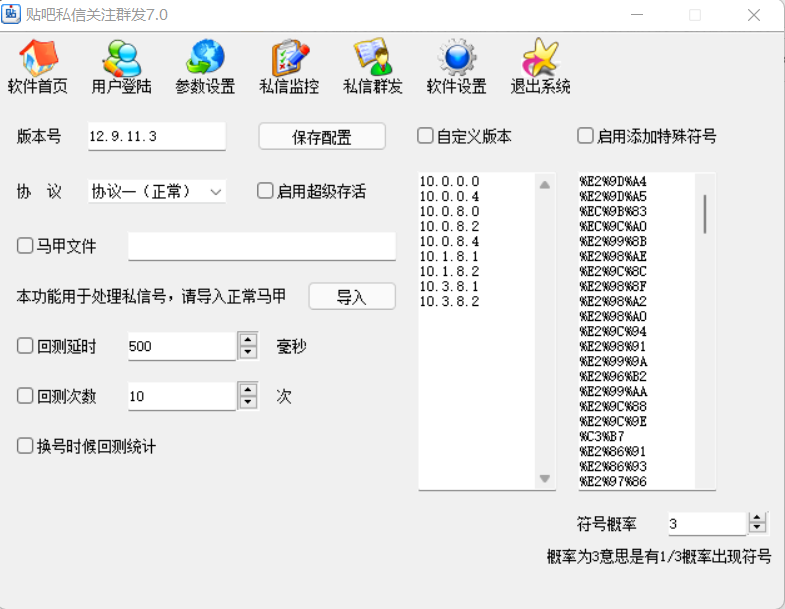The height and width of the screenshot is (609, 785).
Task: Click version list scroll-down arrow
Action: (x=545, y=478)
